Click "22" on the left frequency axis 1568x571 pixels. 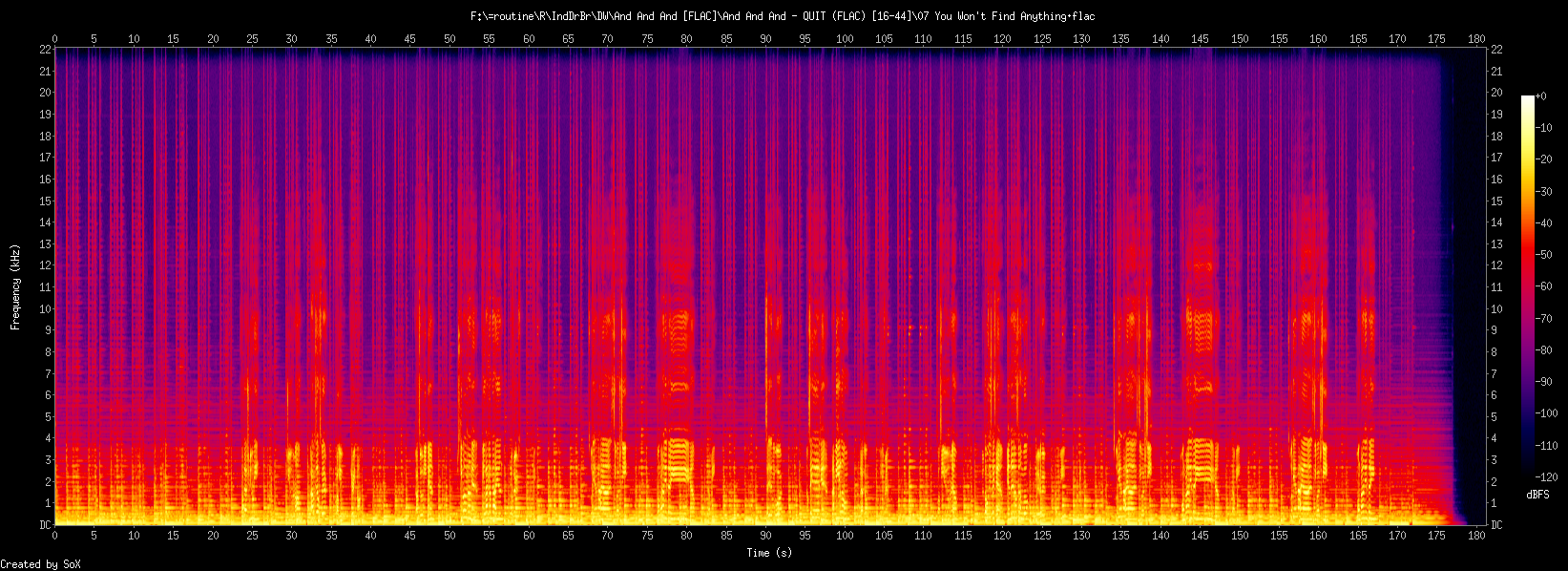click(44, 50)
